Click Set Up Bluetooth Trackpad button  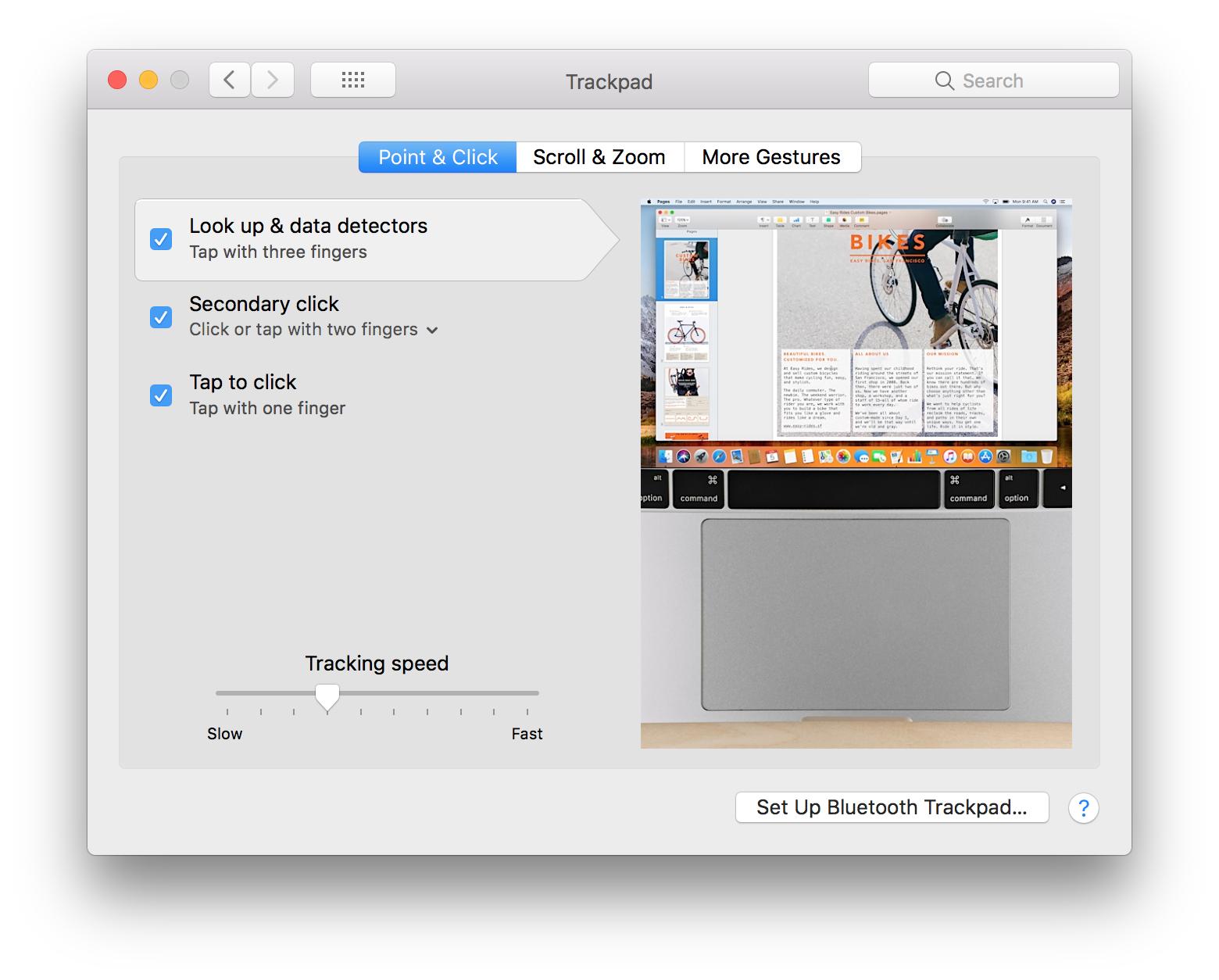pyautogui.click(x=892, y=807)
